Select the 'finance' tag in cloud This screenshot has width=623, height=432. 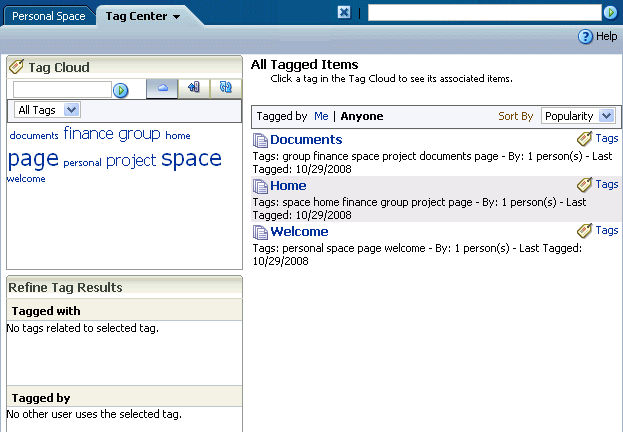coord(89,134)
